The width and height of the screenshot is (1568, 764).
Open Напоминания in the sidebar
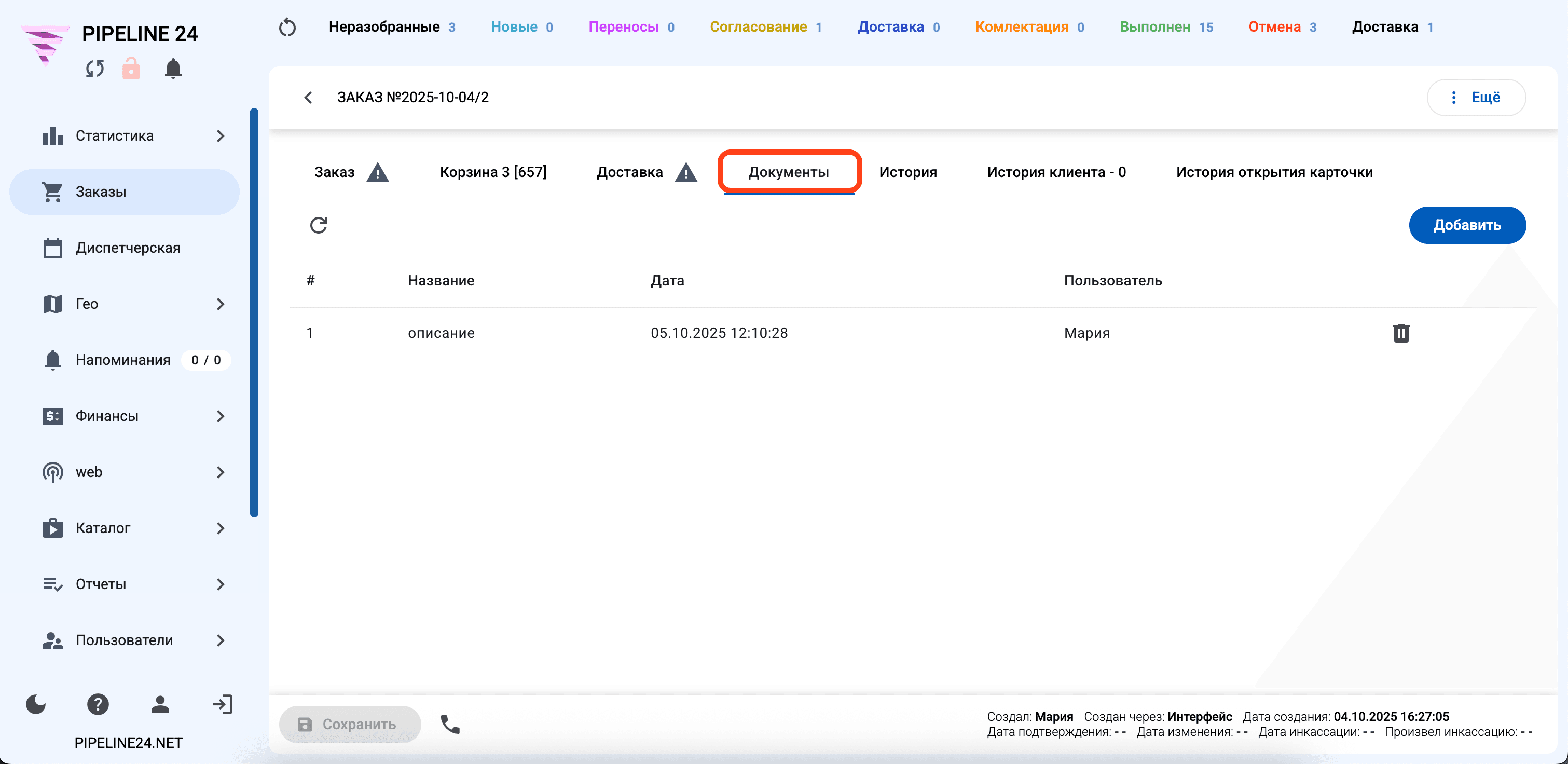[x=124, y=360]
